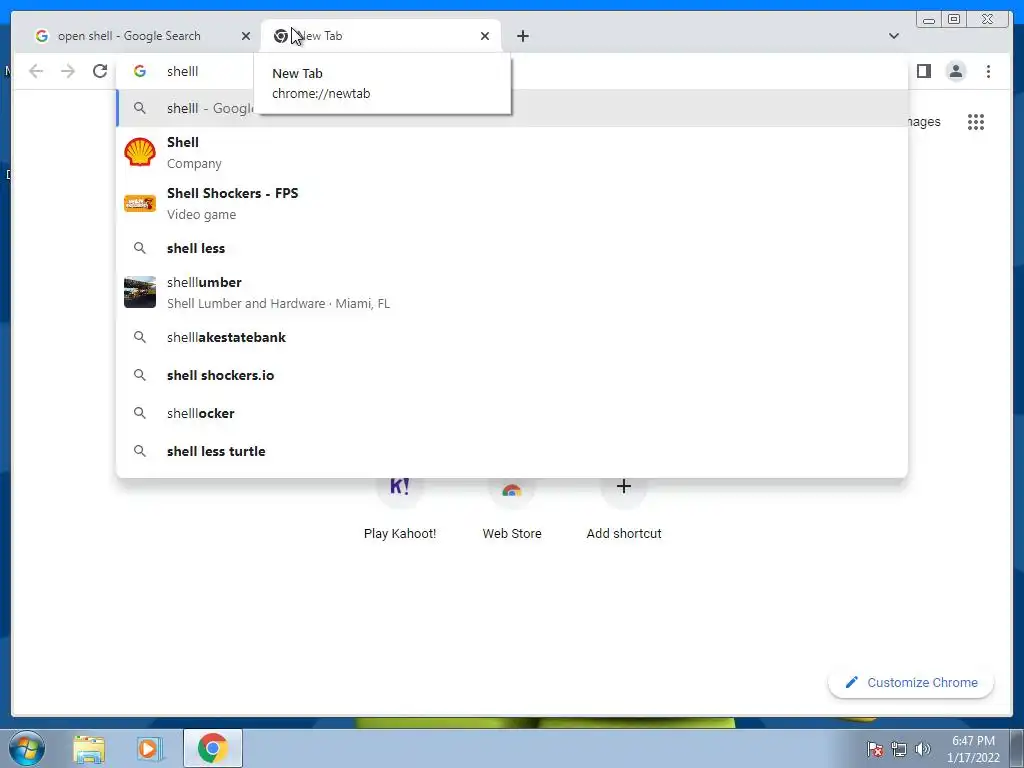Select the shelllocker suggestion
Viewport: 1024px width, 768px height.
click(x=512, y=413)
